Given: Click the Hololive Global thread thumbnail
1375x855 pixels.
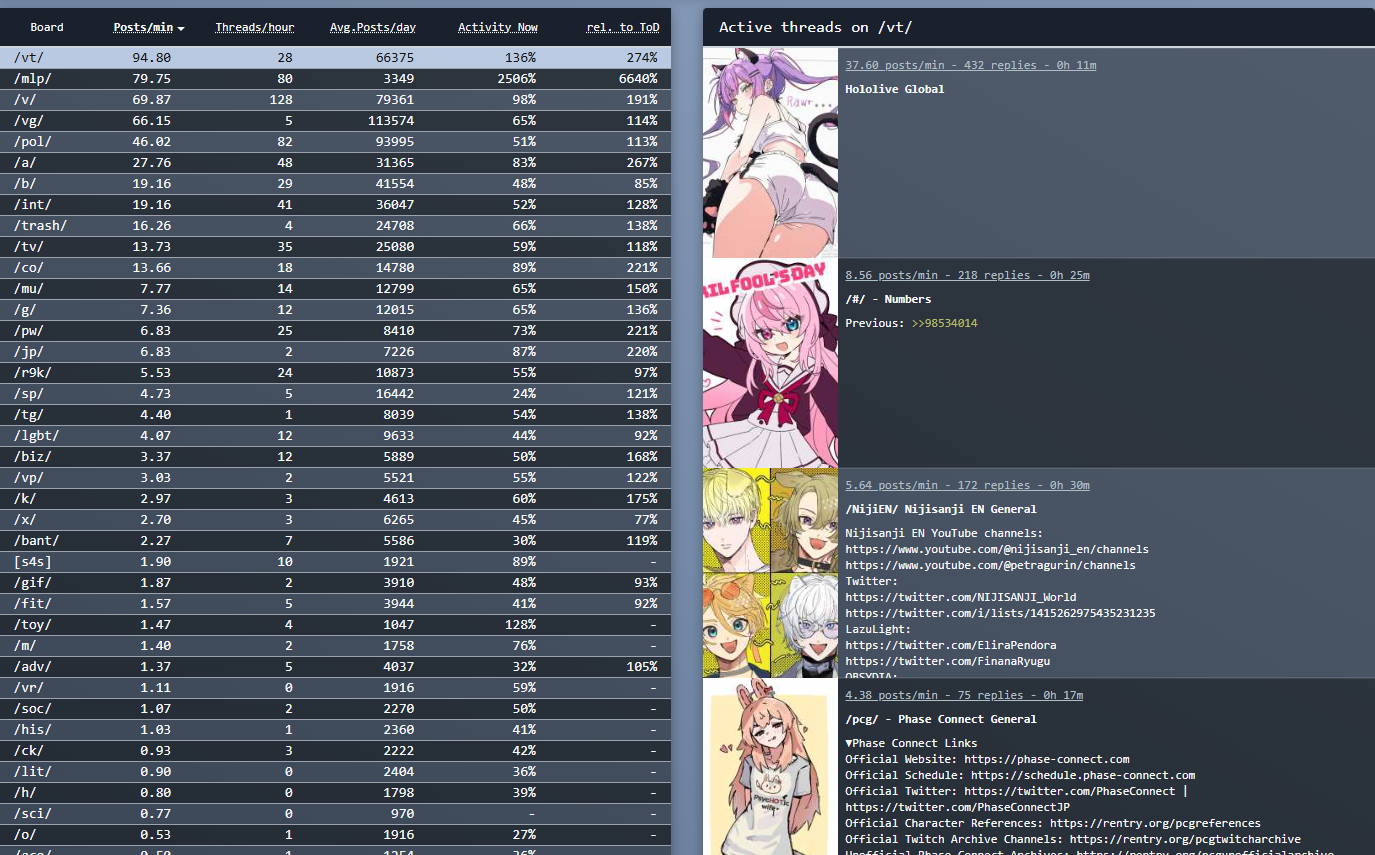Looking at the screenshot, I should coord(770,153).
